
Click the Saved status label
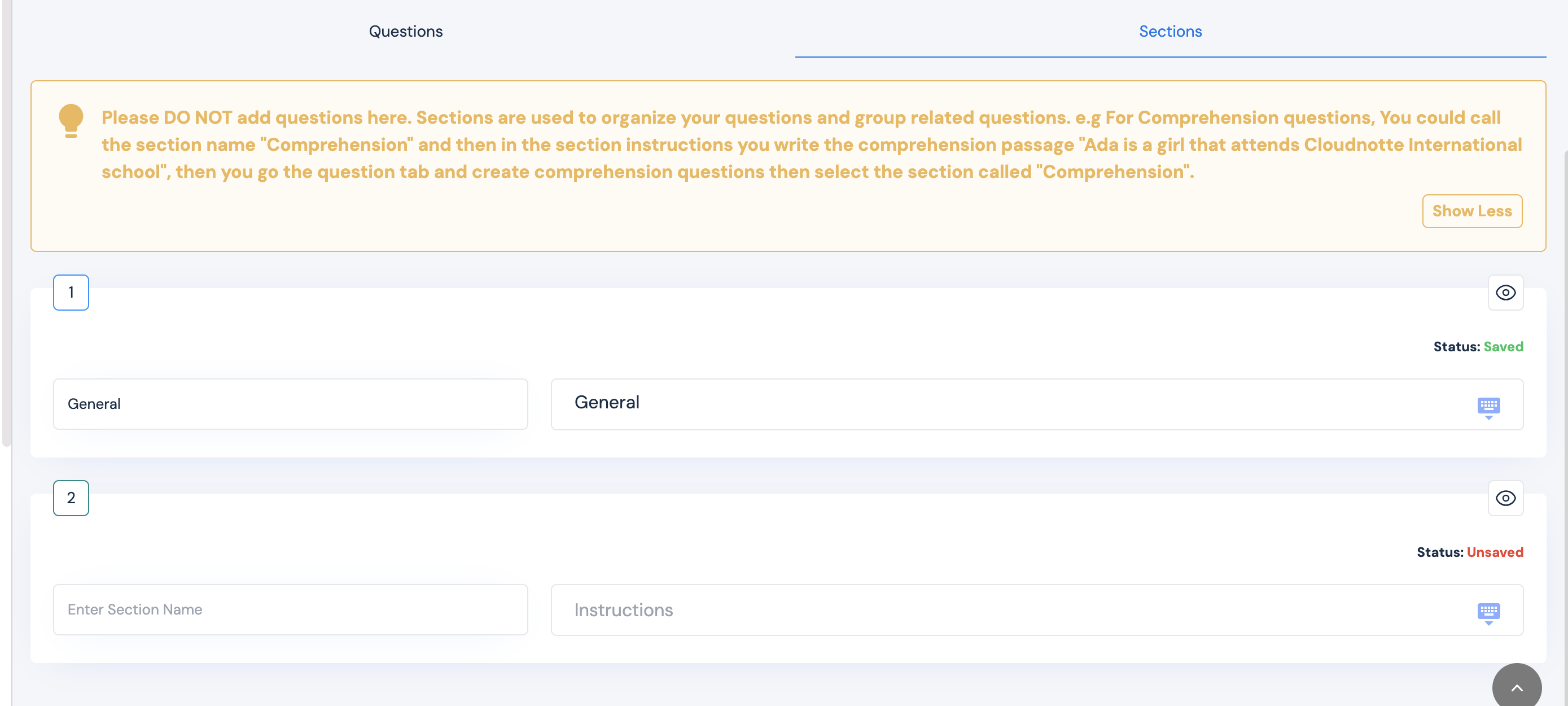click(x=1503, y=347)
